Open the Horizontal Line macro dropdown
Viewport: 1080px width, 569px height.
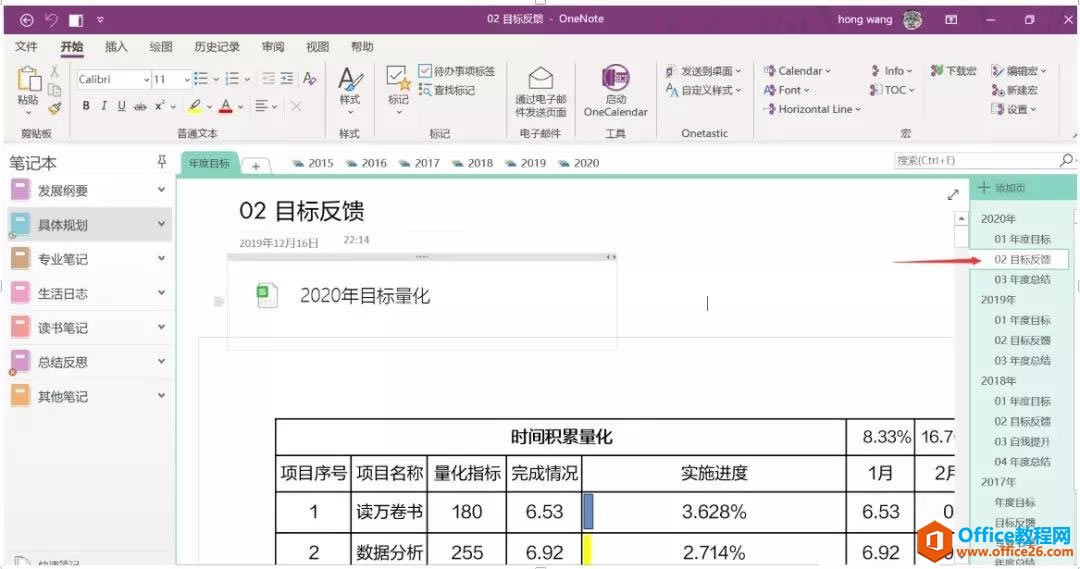813,109
